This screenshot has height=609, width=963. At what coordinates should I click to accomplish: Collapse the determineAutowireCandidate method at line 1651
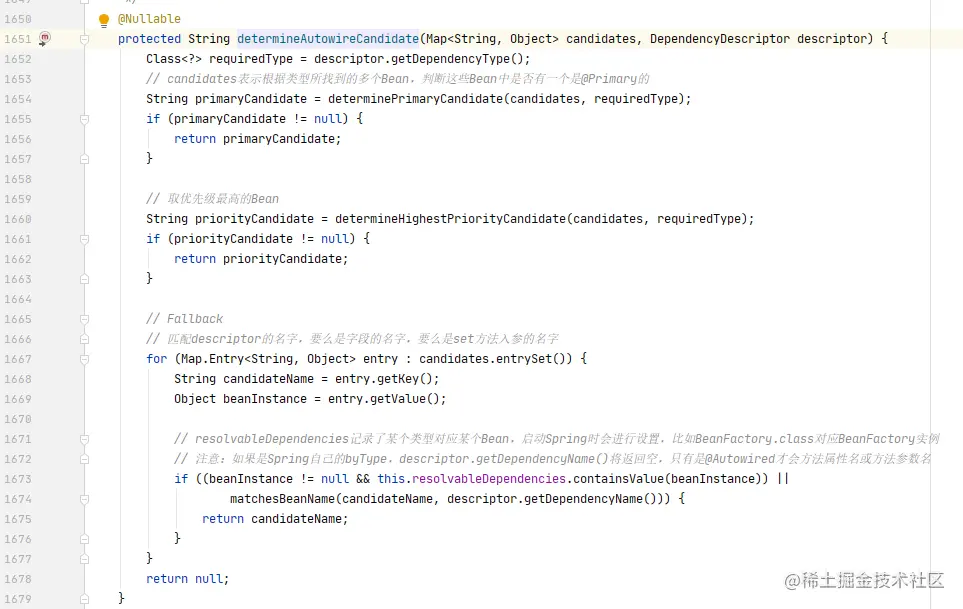coord(84,39)
